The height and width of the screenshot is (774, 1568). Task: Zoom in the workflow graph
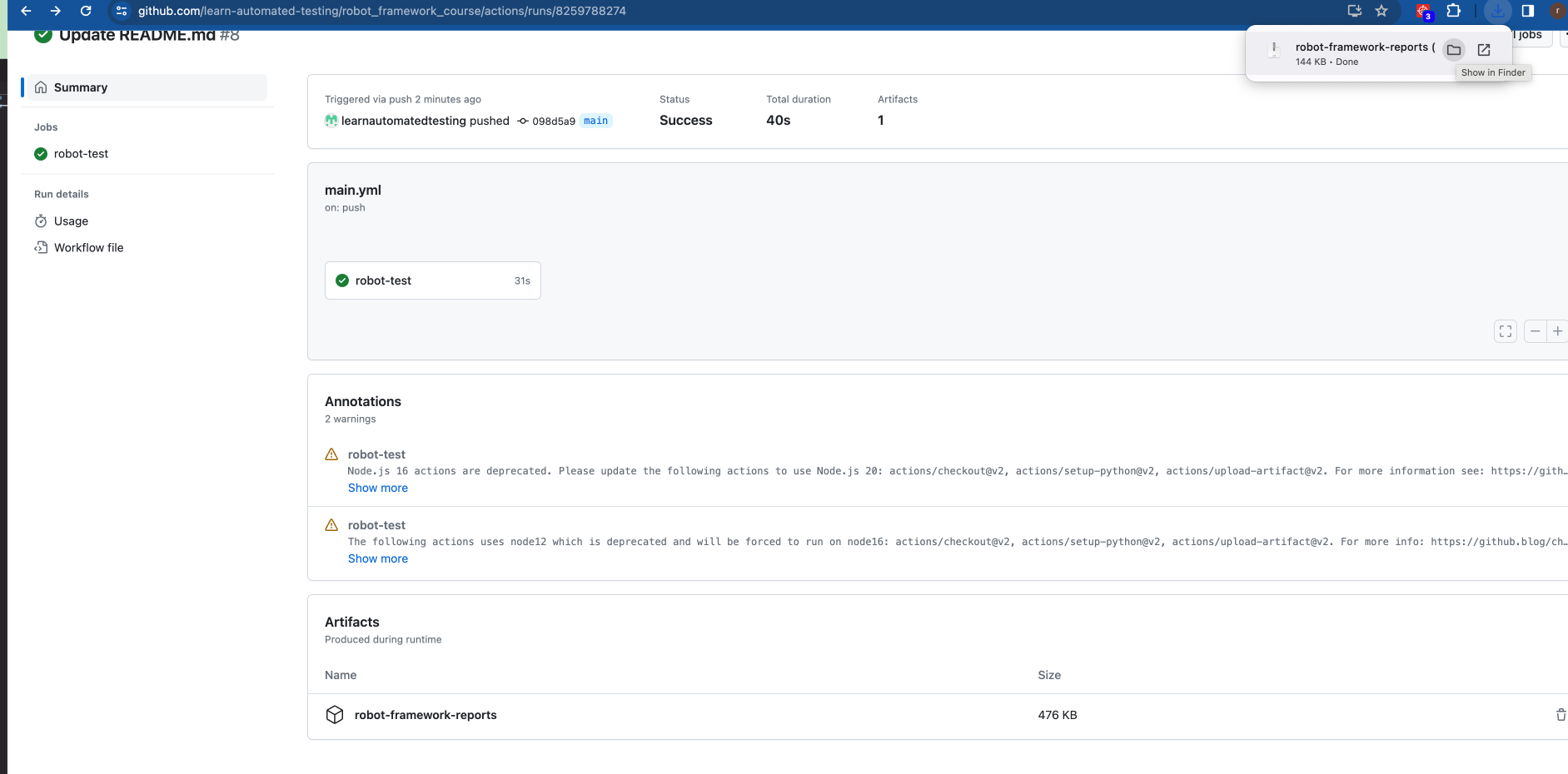coord(1558,331)
